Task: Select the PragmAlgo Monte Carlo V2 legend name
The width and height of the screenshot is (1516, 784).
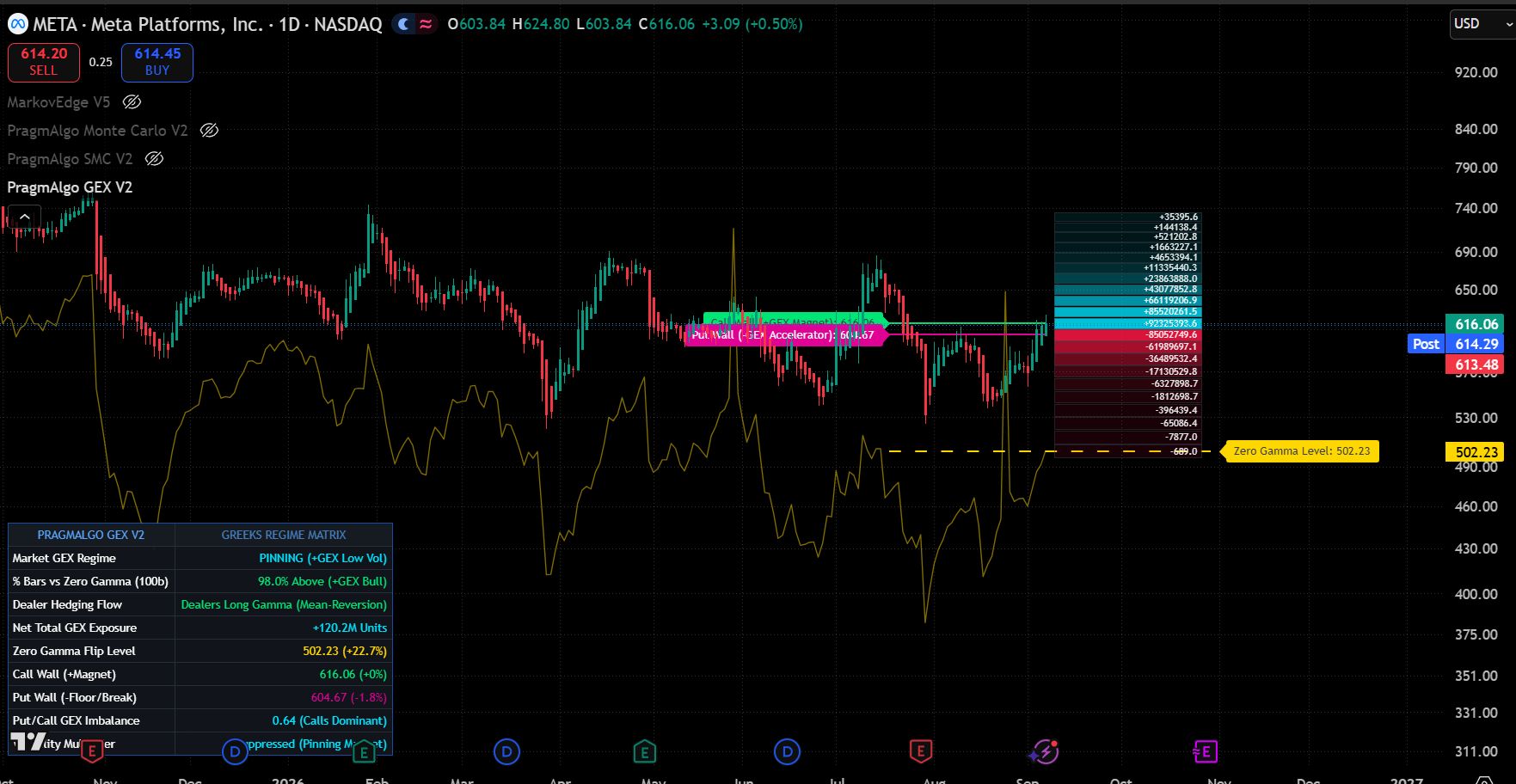Action: (x=97, y=131)
